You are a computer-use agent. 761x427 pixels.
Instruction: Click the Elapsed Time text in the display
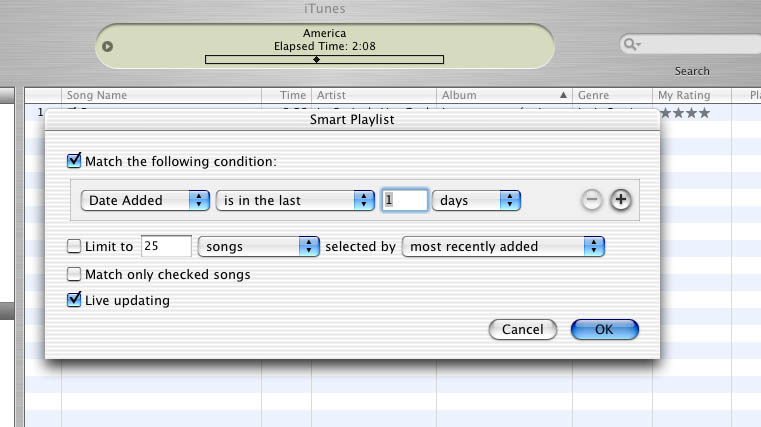click(x=324, y=46)
